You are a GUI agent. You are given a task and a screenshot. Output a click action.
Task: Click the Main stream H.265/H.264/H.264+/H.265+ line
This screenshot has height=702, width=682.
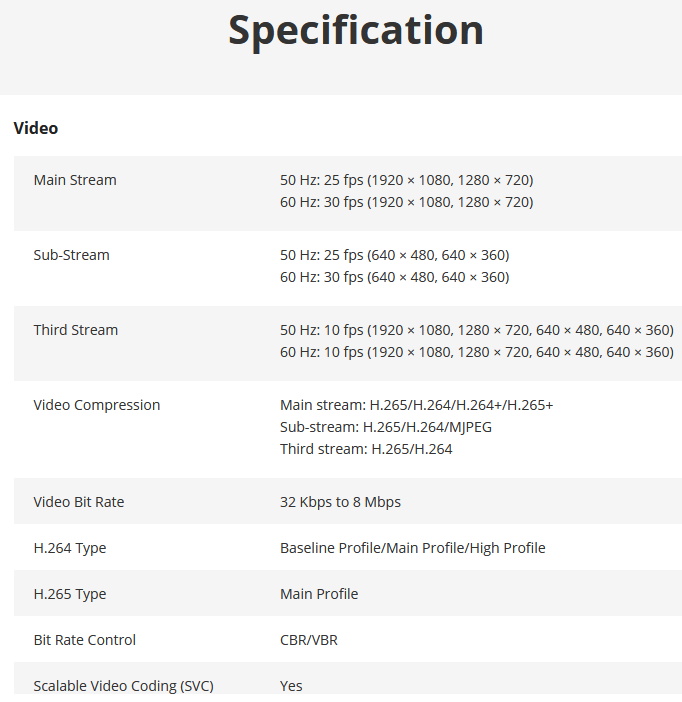point(416,405)
